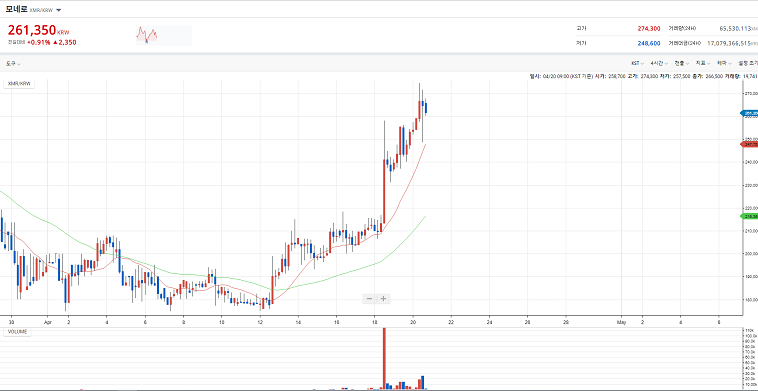The height and width of the screenshot is (391, 758).
Task: Click the +0.91% change value
Action: click(38, 43)
